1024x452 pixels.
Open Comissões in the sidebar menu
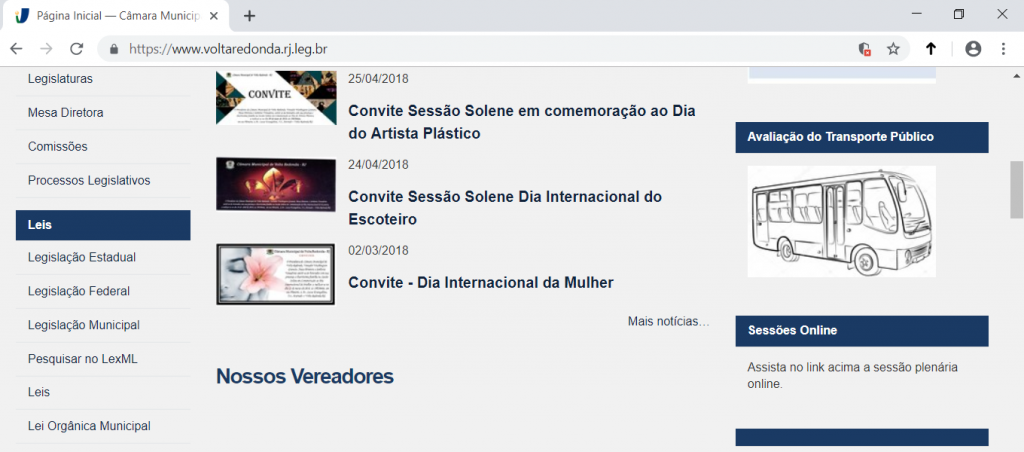coord(58,147)
